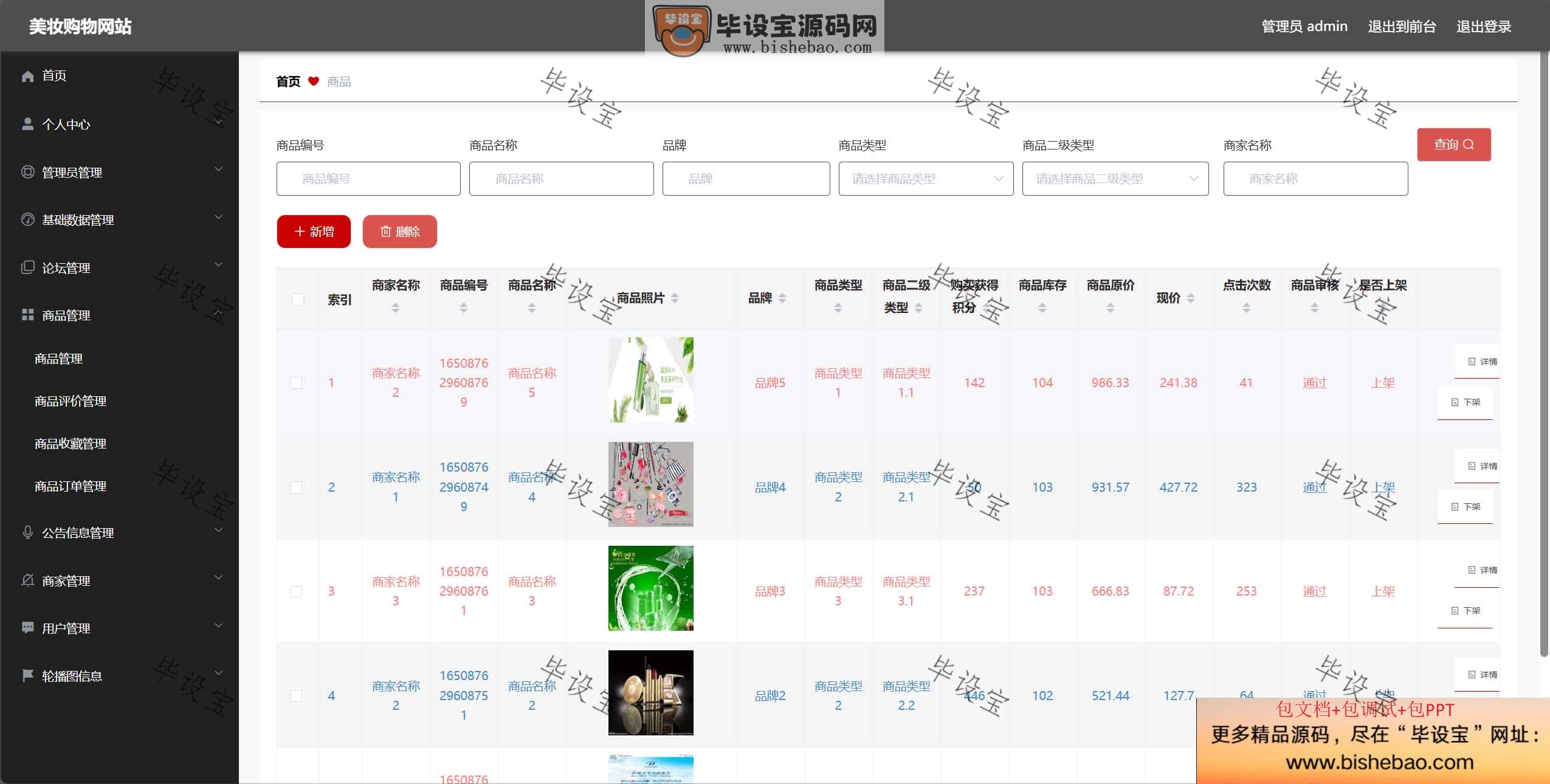Expand the 商家管理 menu chevron

pyautogui.click(x=219, y=577)
